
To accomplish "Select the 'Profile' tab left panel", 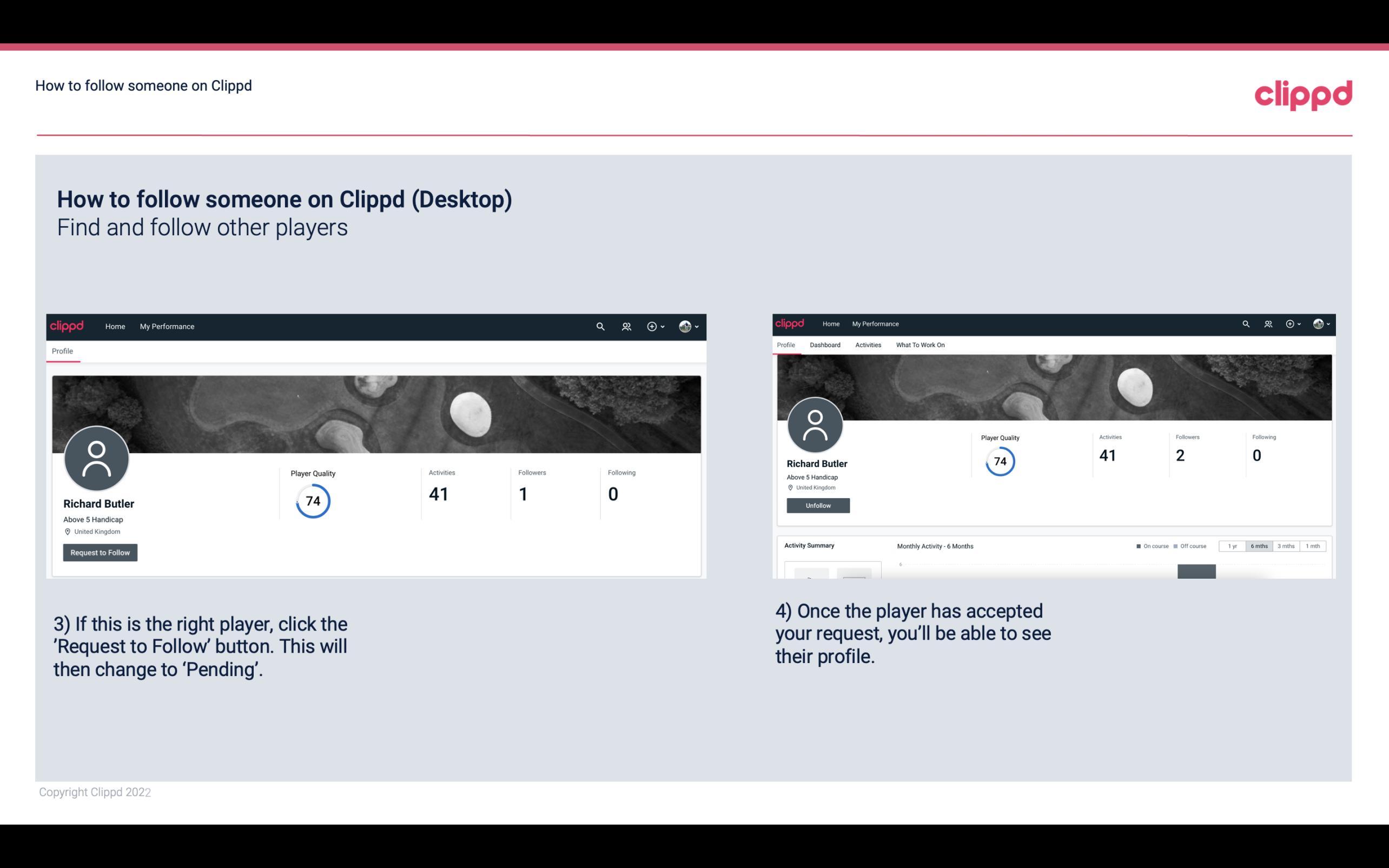I will [x=62, y=350].
